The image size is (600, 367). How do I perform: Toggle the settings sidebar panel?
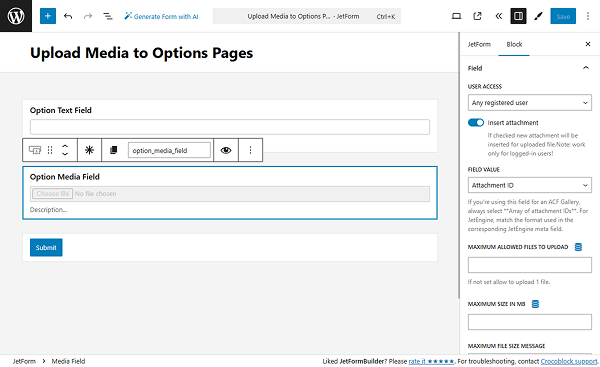coord(518,16)
